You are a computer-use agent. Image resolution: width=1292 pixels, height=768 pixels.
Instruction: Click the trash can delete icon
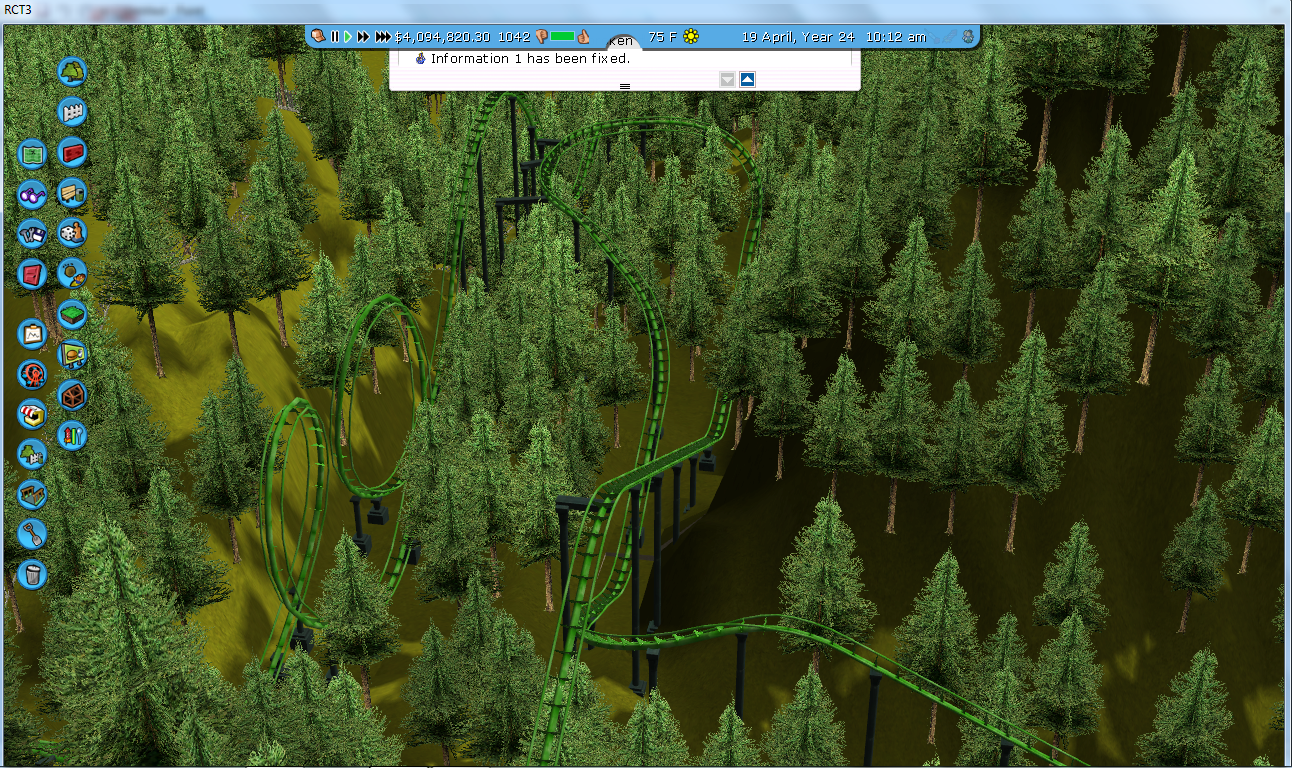pos(32,574)
